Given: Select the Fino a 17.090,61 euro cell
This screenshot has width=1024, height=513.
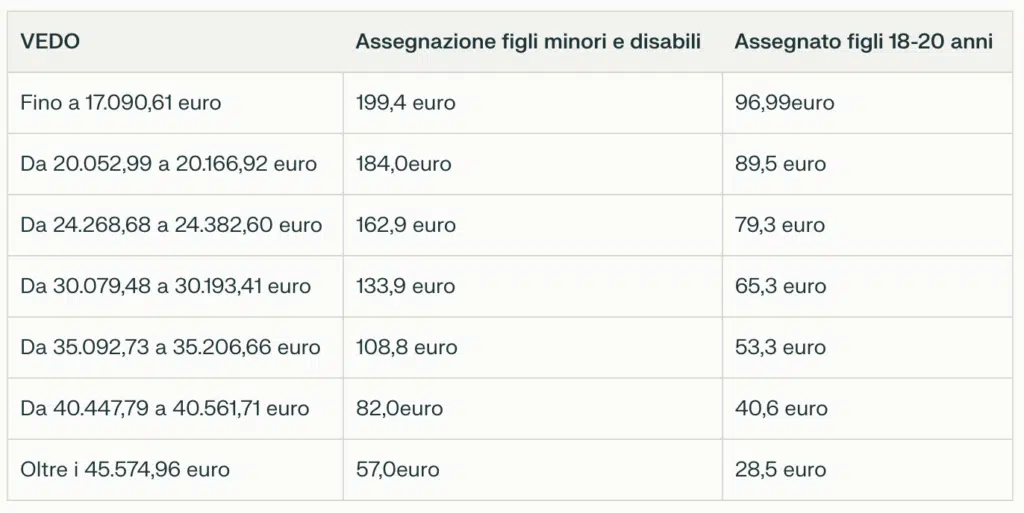Looking at the screenshot, I should (121, 102).
